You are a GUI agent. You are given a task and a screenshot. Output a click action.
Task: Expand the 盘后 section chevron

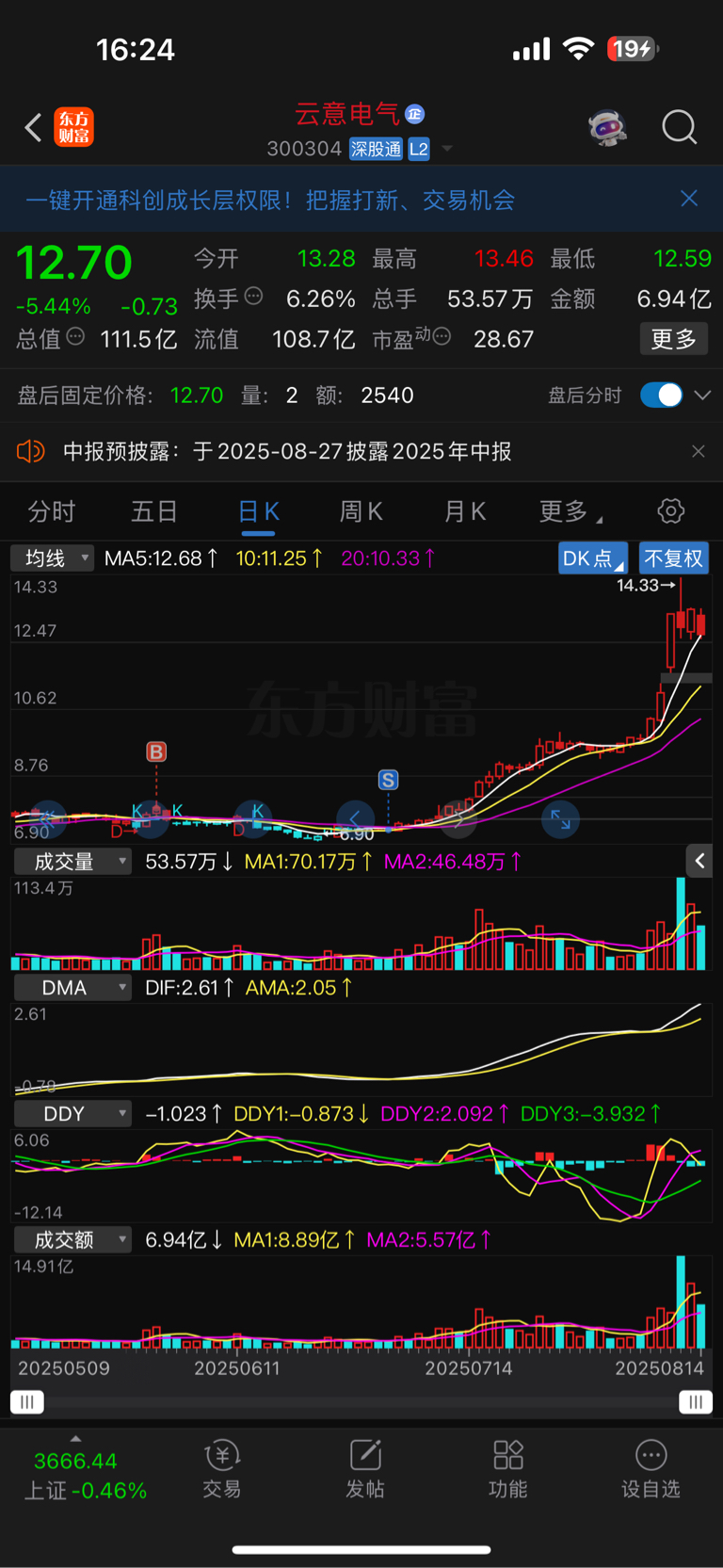pos(702,396)
